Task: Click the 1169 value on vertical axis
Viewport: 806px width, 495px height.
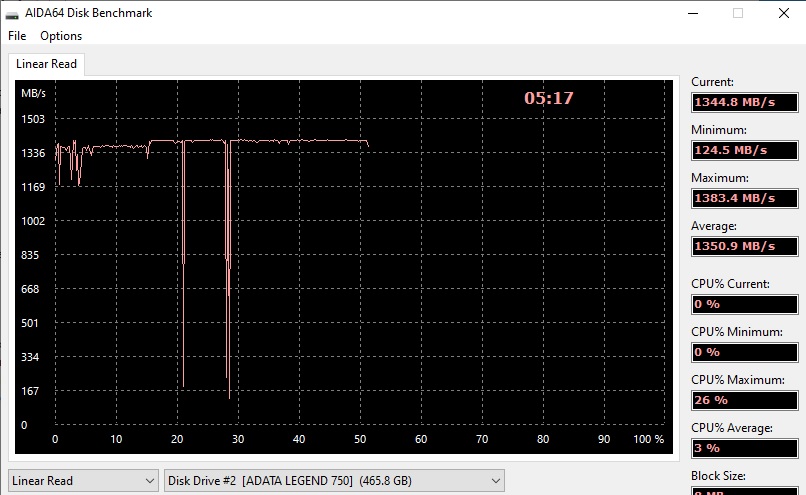Action: (x=33, y=187)
